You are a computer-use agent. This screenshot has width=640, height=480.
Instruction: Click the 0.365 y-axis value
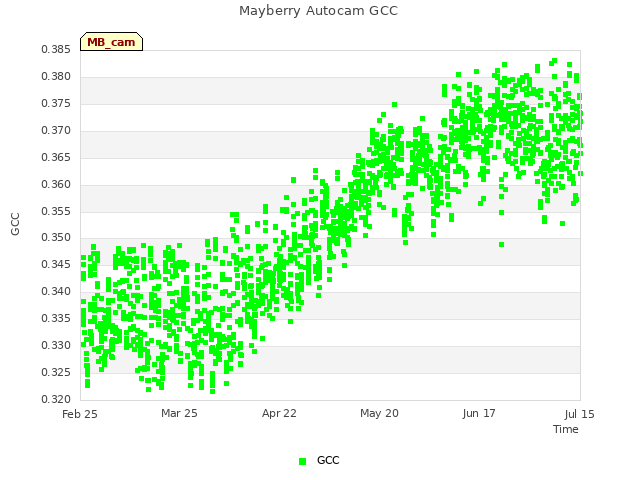(x=56, y=158)
